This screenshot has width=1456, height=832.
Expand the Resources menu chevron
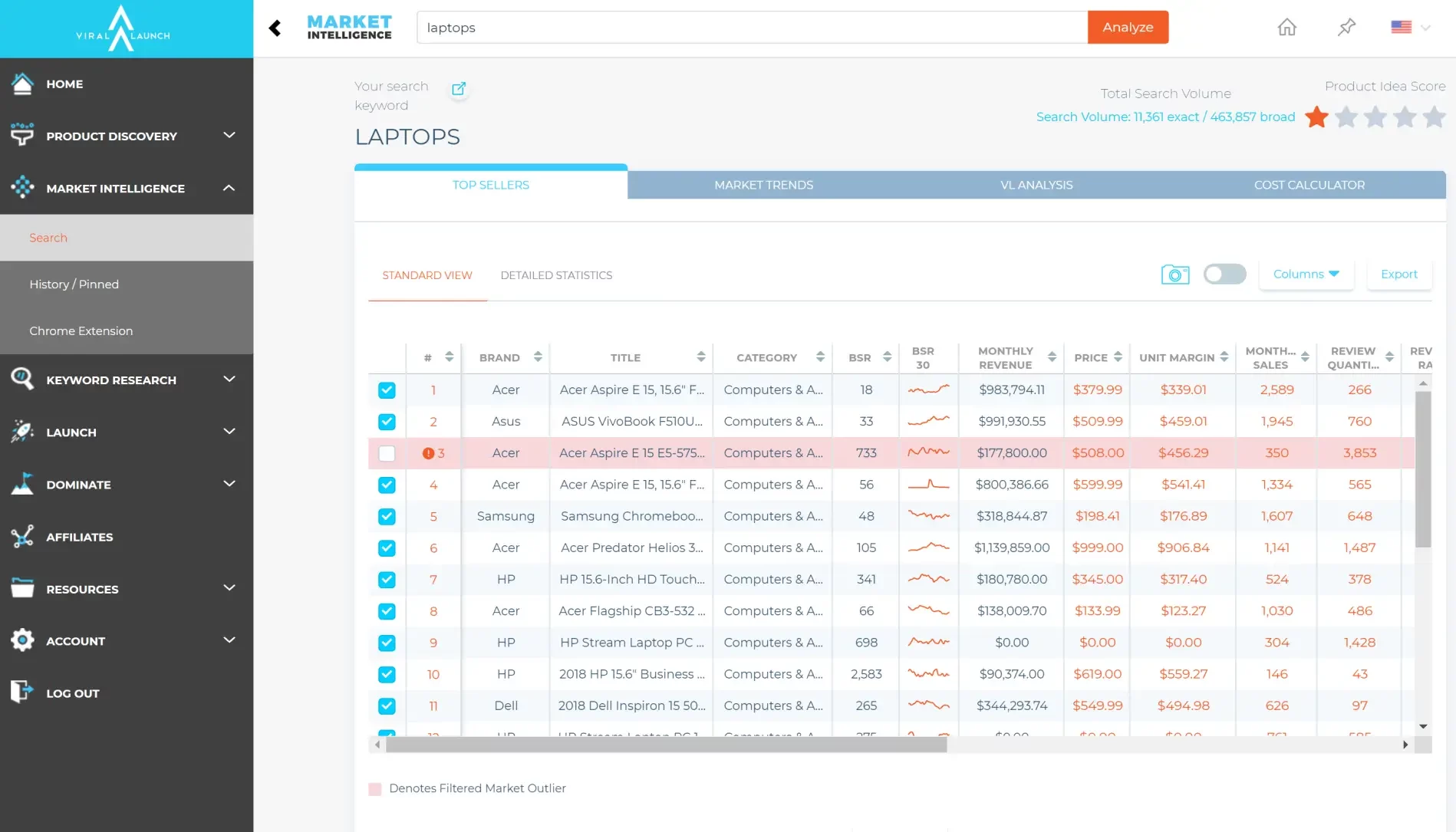coord(229,587)
